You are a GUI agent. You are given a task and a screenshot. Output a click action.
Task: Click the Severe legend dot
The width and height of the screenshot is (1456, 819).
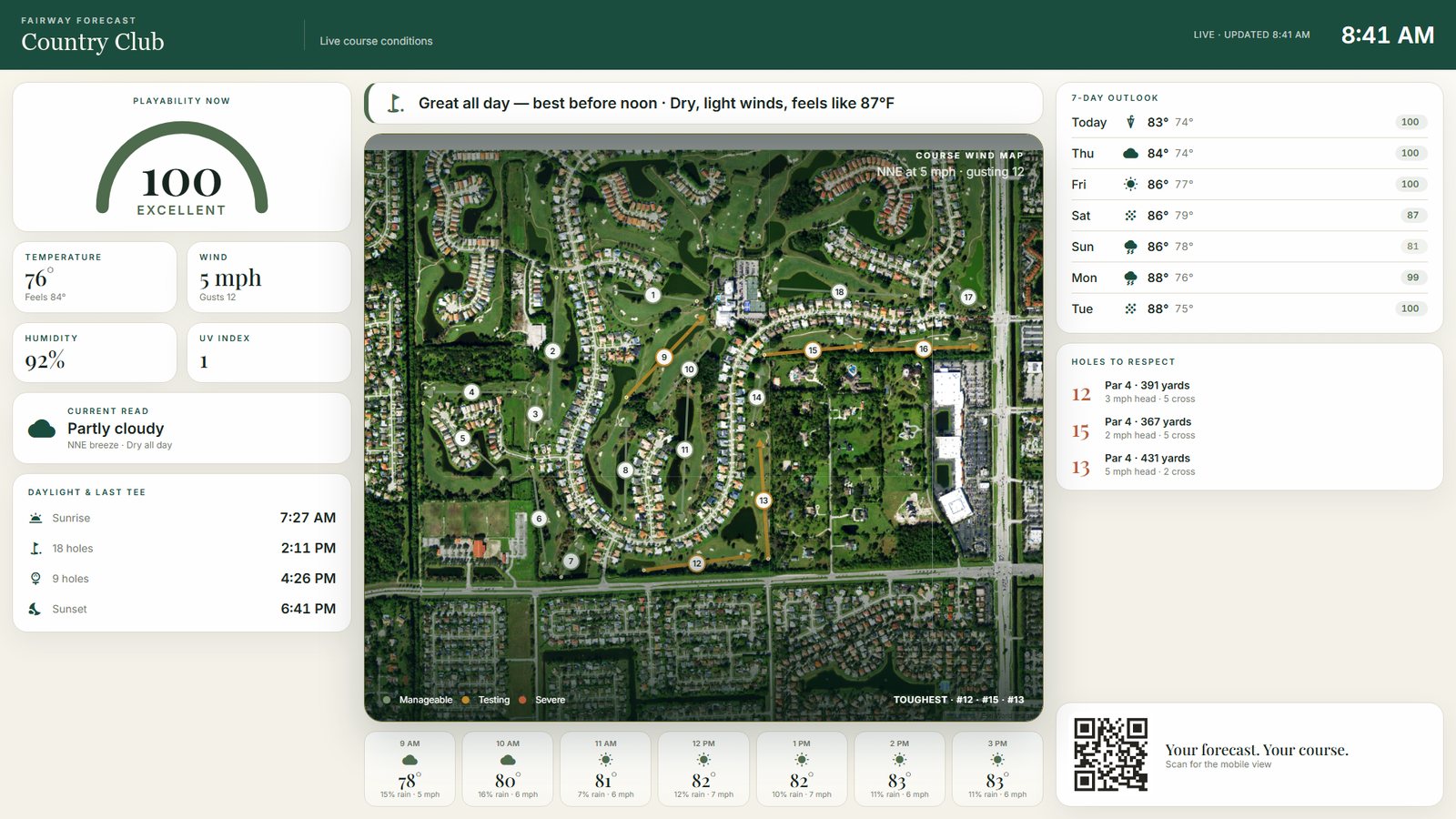tap(522, 700)
